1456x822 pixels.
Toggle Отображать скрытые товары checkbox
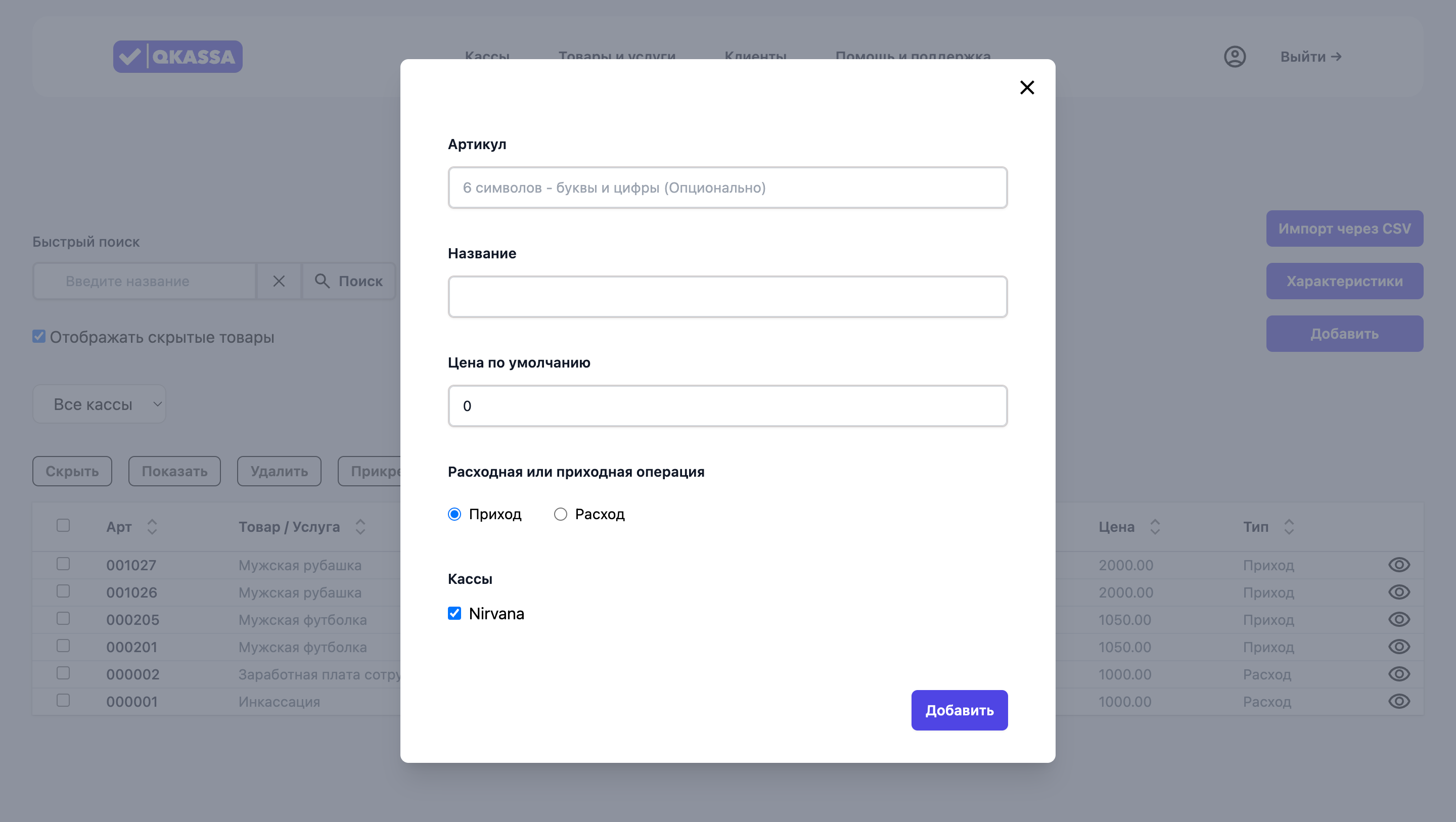point(39,337)
